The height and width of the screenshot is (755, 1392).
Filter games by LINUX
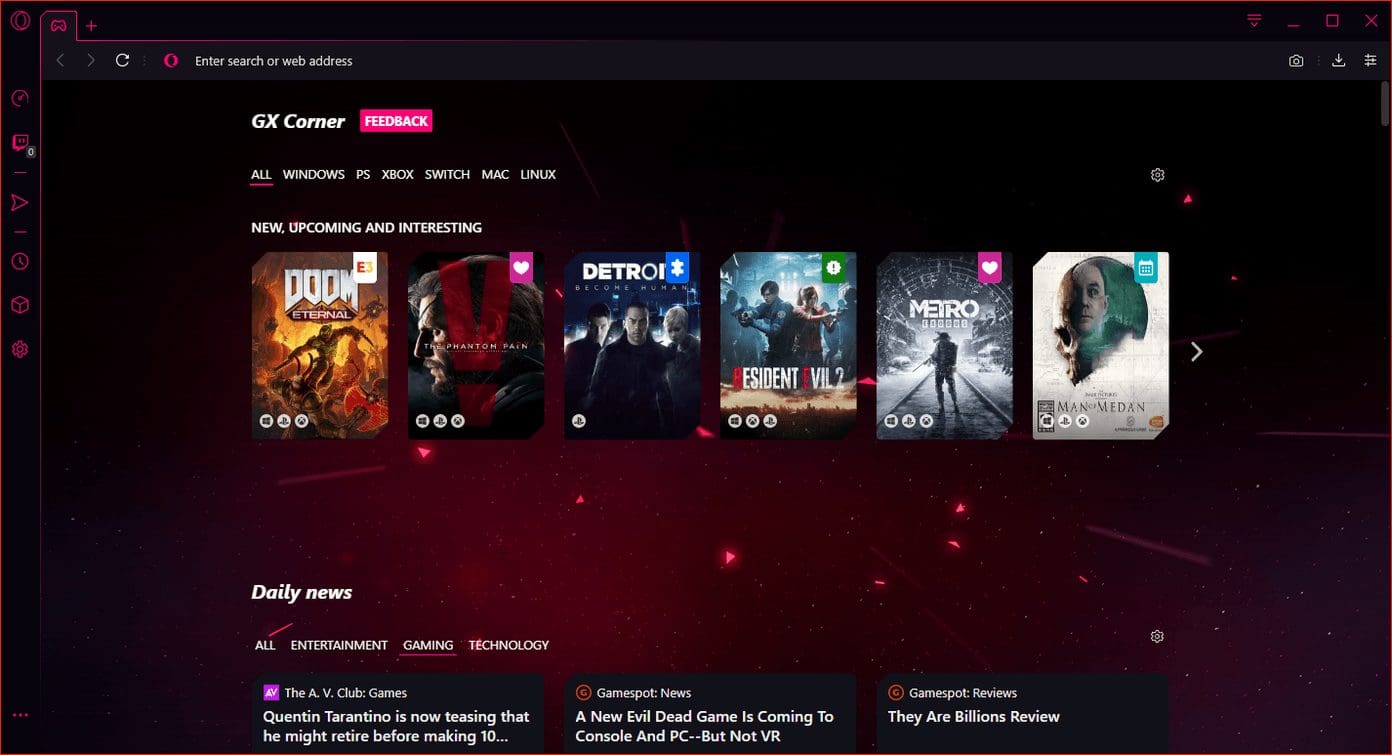coord(538,174)
